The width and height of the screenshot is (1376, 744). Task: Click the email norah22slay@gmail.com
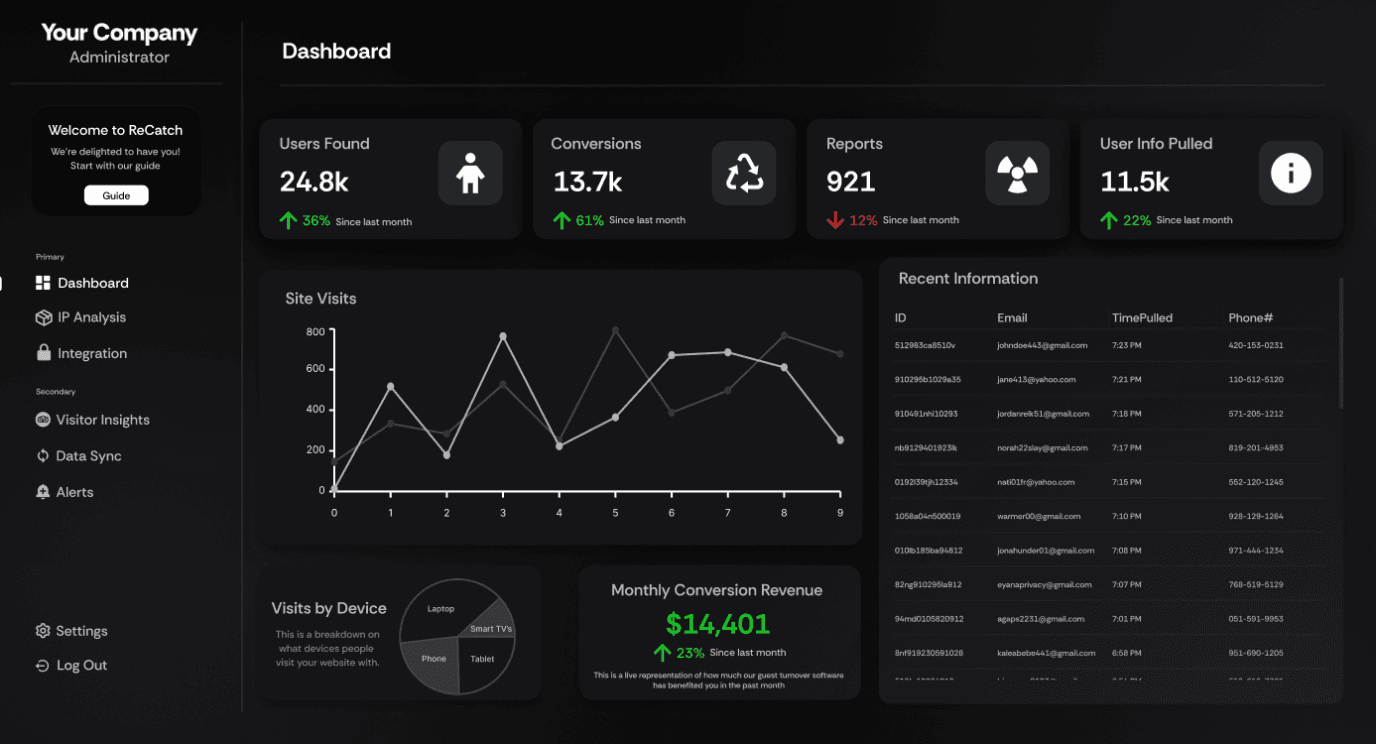click(1042, 448)
